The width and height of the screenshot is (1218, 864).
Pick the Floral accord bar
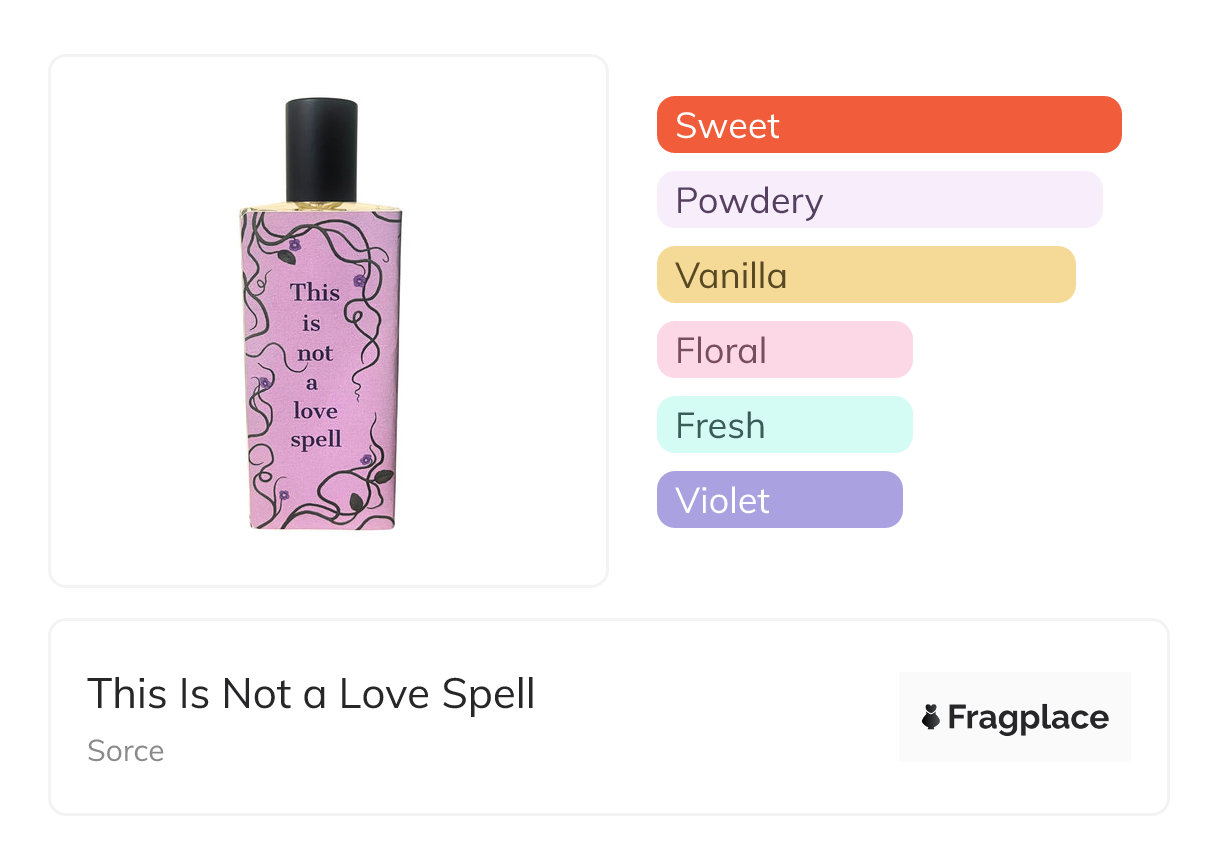tap(784, 350)
